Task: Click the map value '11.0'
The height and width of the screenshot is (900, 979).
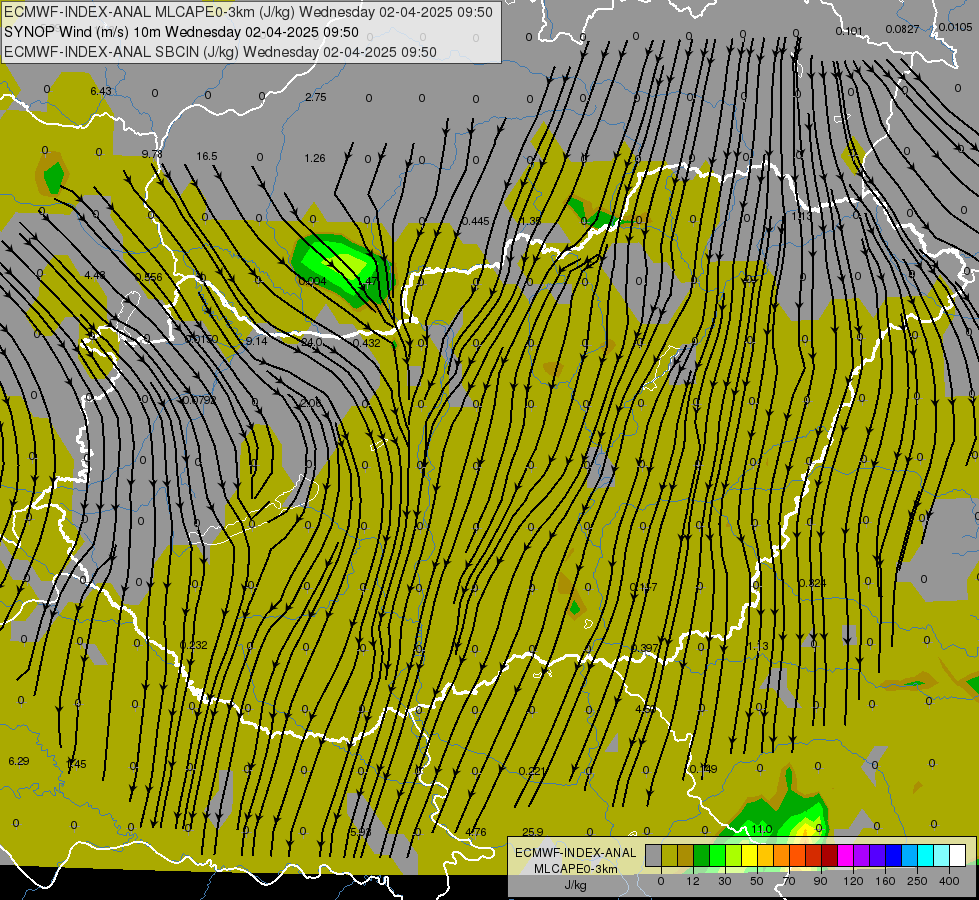Action: tap(762, 829)
